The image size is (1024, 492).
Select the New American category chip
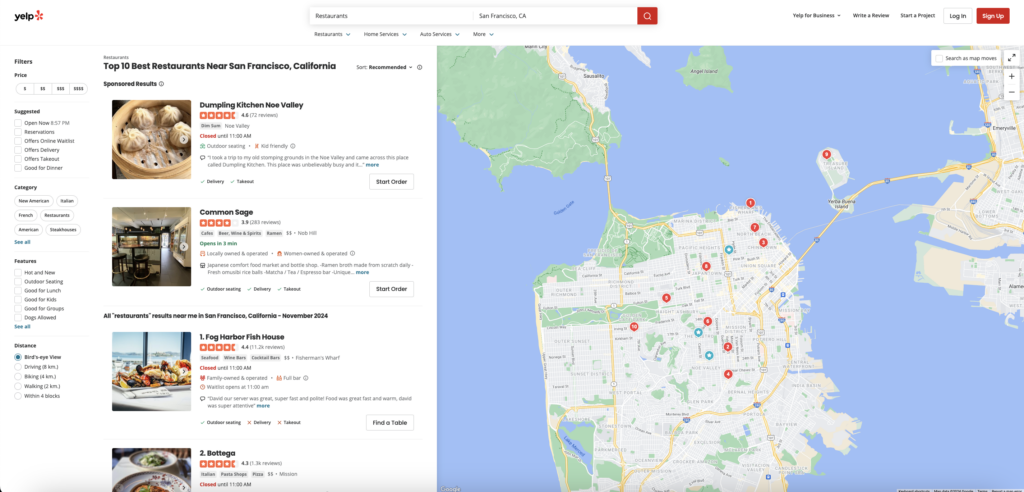[34, 201]
